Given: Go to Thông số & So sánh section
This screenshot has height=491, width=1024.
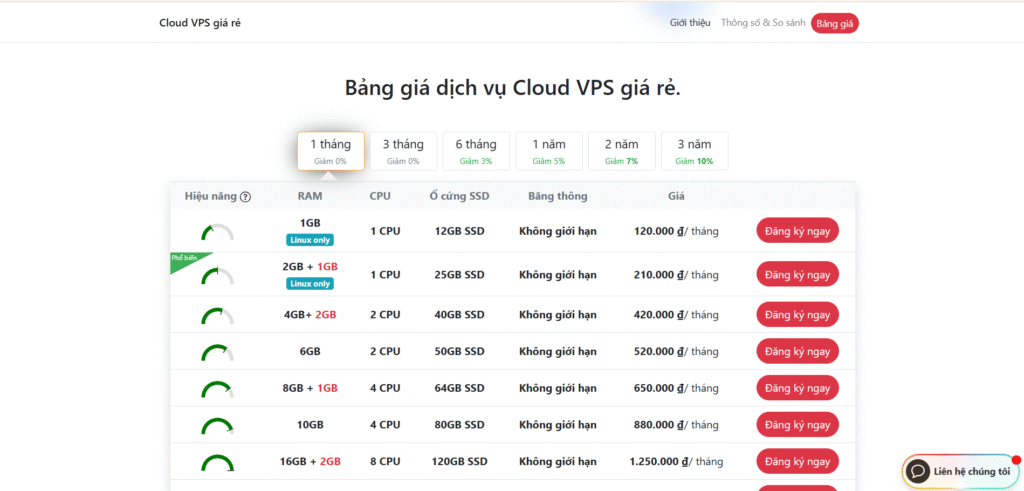Looking at the screenshot, I should click(763, 23).
